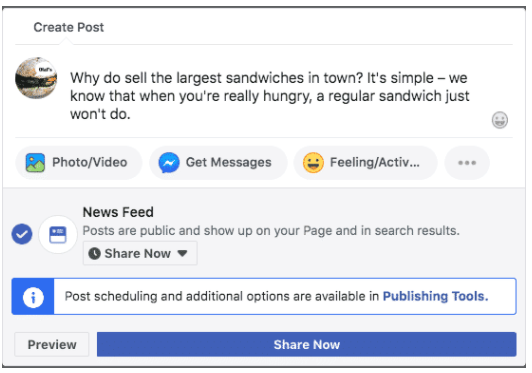Click the blue info icon in the notice banner
532x373 pixels.
tap(33, 297)
